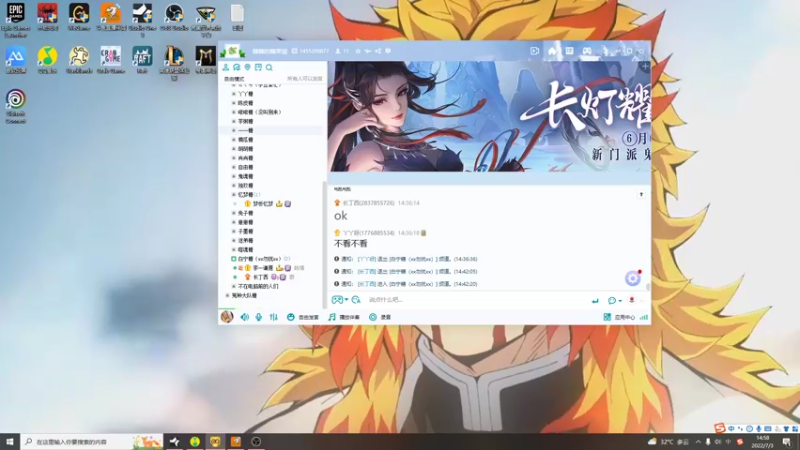Click the star favorite icon in the YY header
The height and width of the screenshot is (450, 800).
coord(358,51)
